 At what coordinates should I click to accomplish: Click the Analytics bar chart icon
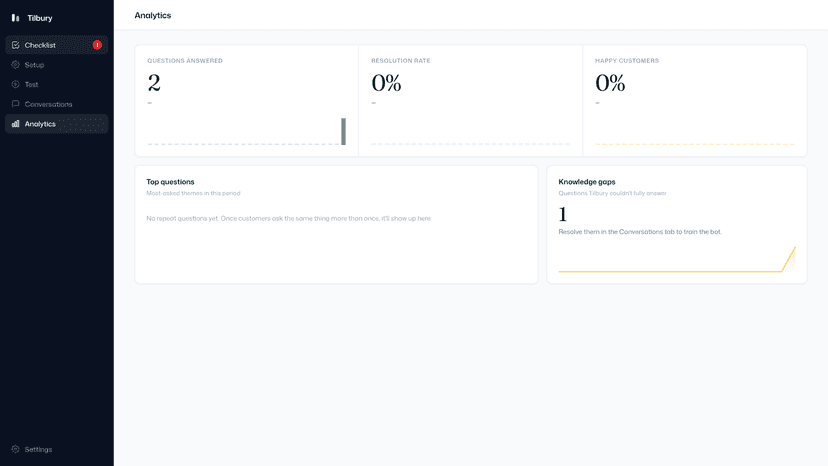[x=15, y=124]
